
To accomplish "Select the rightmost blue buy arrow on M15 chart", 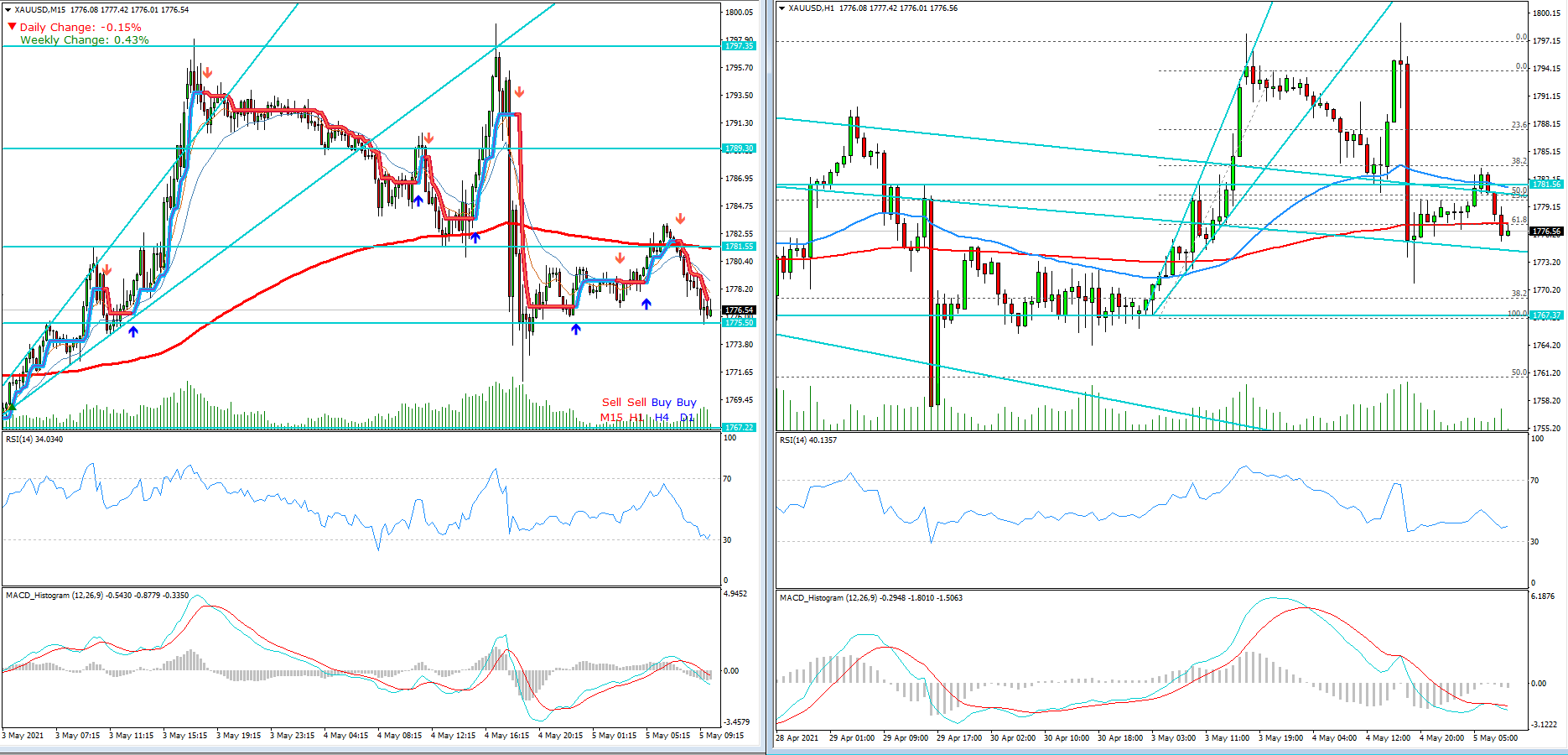I will tap(646, 304).
